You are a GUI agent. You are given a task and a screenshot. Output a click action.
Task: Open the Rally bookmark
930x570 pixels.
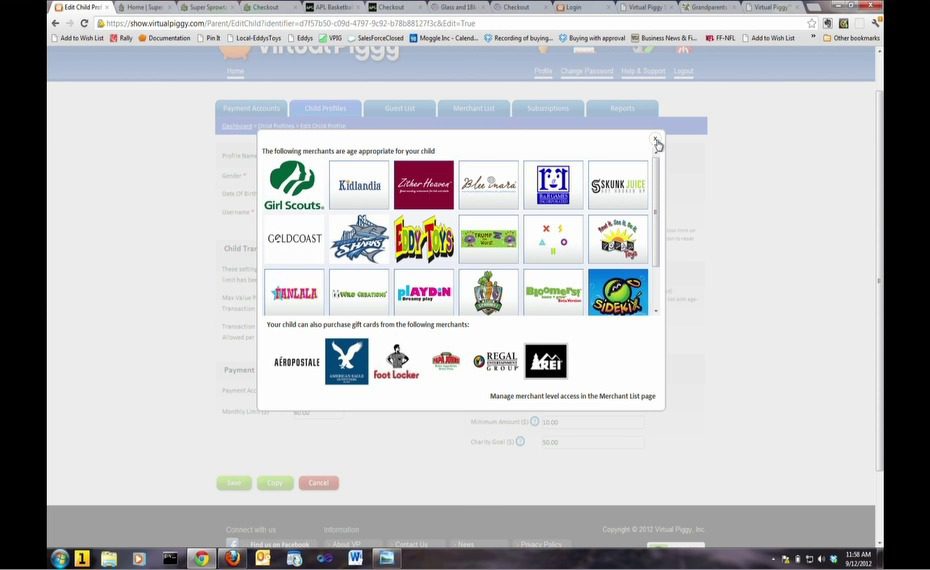[121, 38]
